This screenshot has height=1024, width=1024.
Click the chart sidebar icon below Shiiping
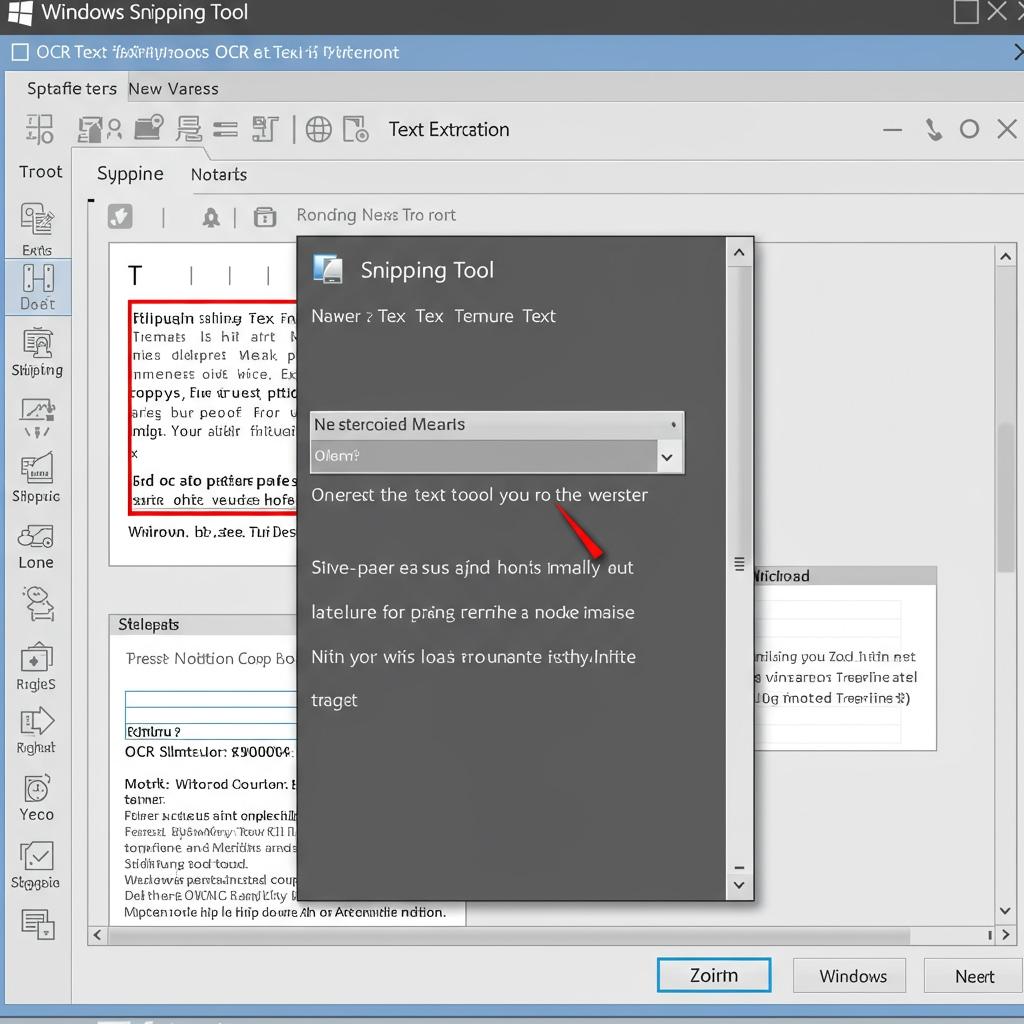pyautogui.click(x=37, y=418)
